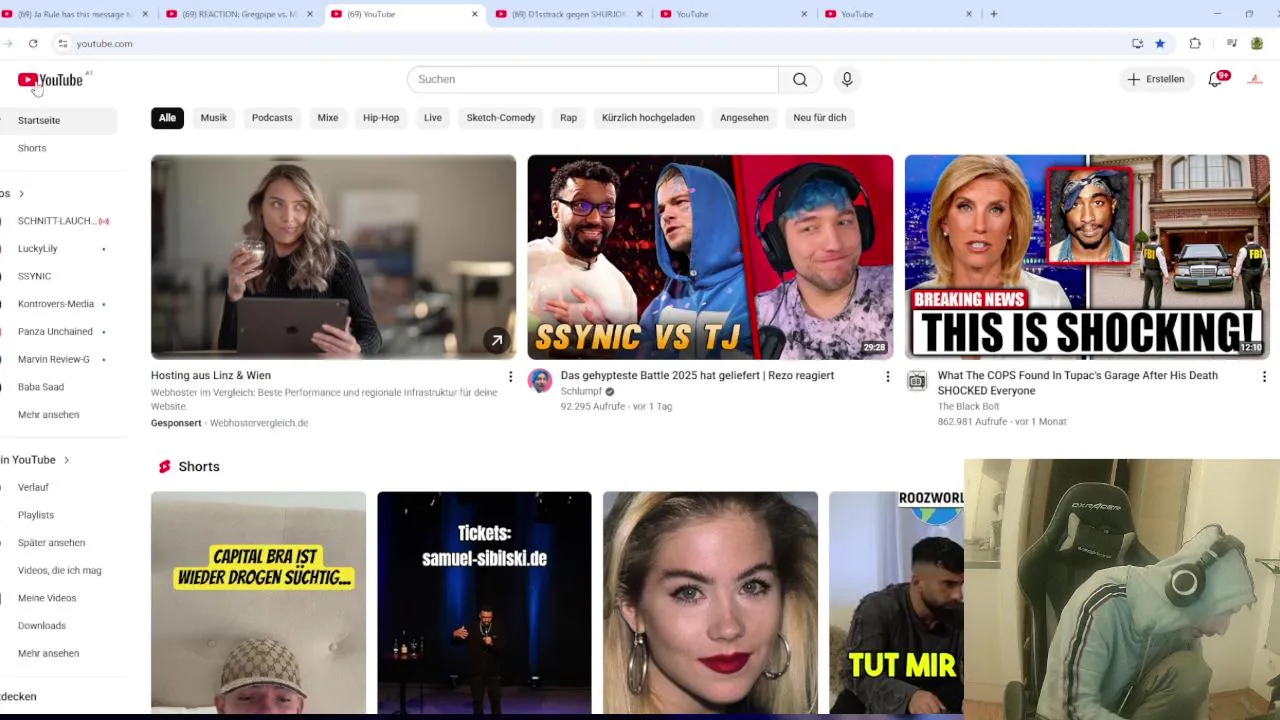Open Kontrovers-Media subscription

point(56,304)
